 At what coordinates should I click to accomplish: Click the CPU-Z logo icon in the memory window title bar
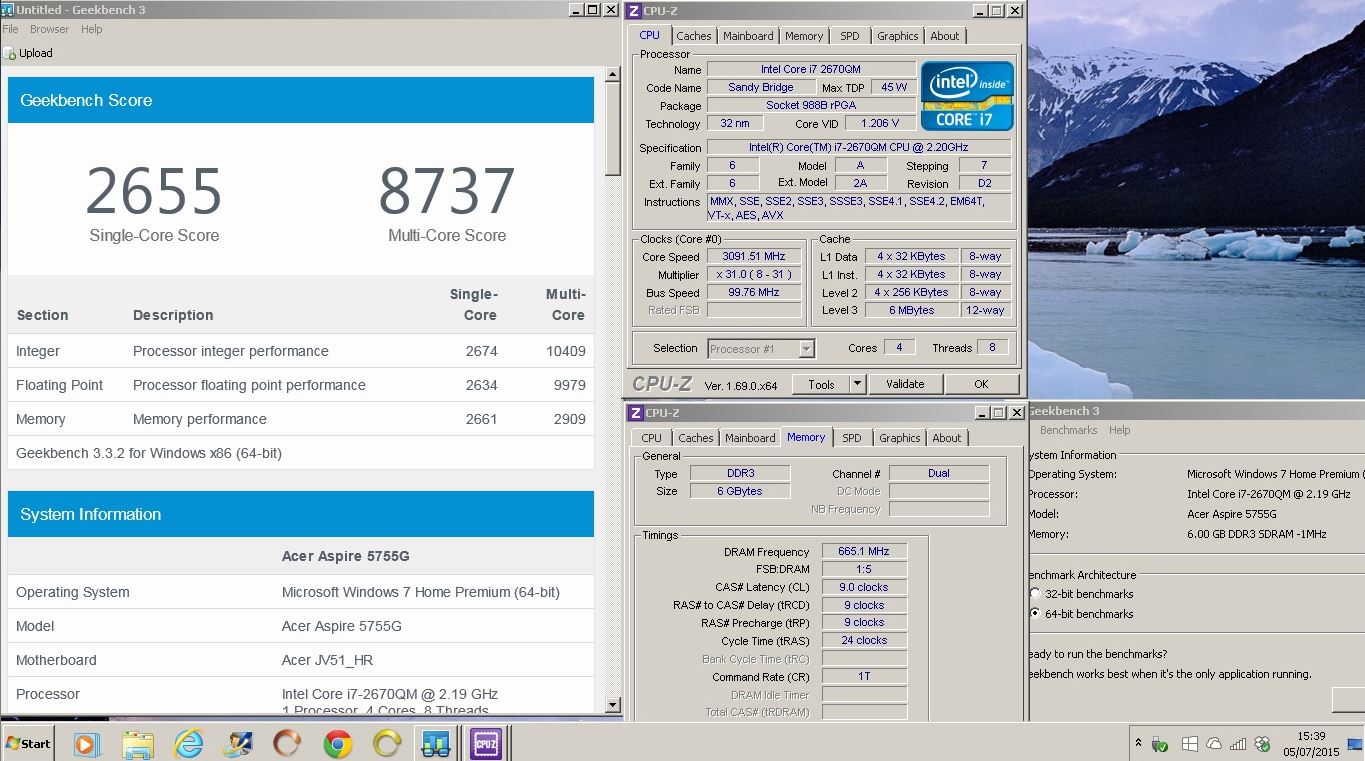(x=634, y=412)
